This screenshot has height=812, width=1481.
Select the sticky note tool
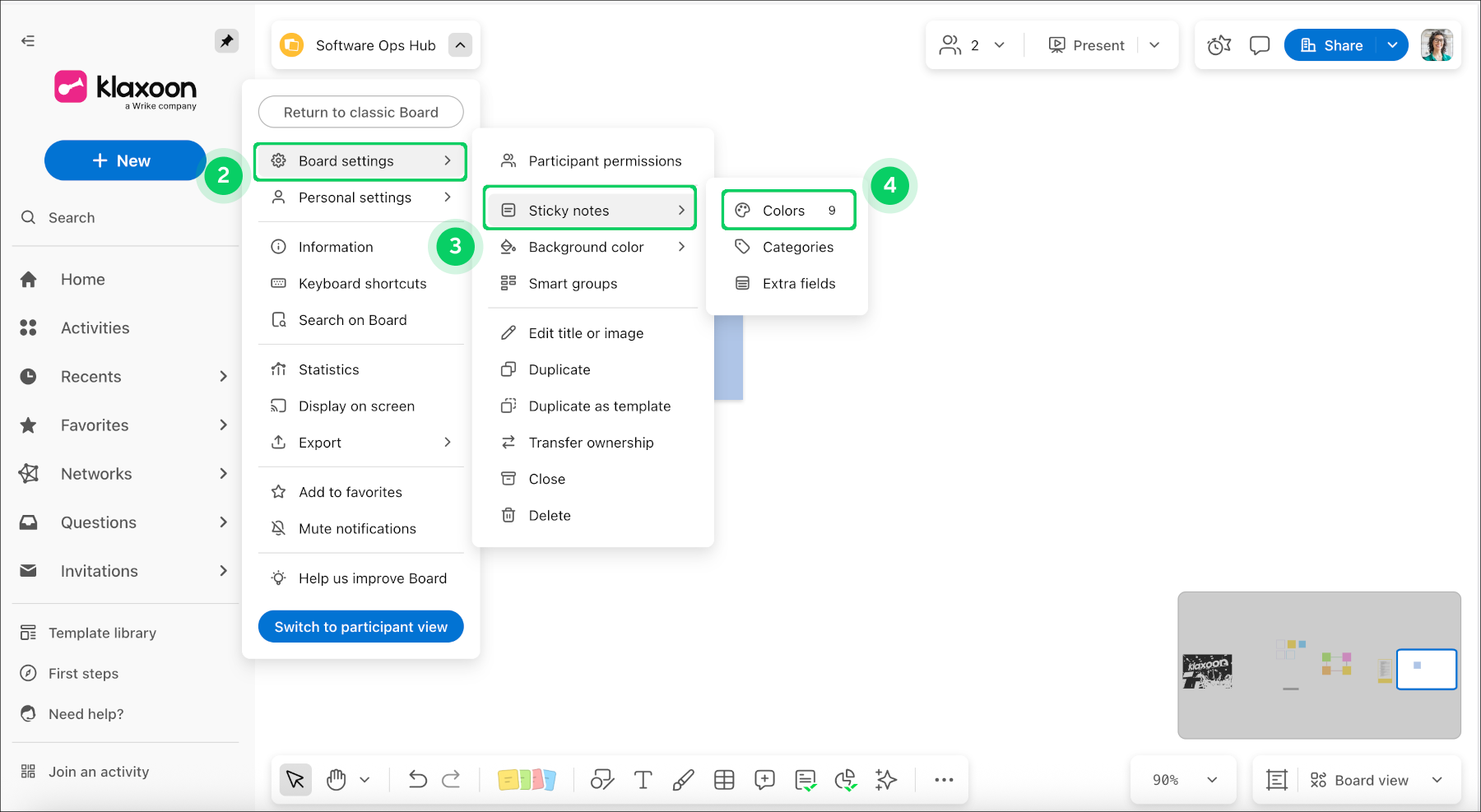[x=527, y=779]
